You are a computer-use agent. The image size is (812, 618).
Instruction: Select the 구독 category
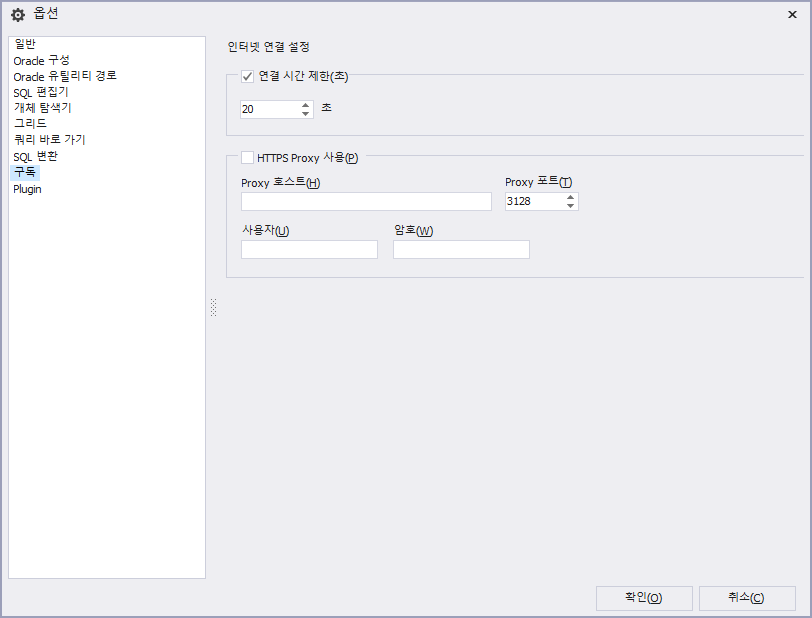pyautogui.click(x=25, y=171)
